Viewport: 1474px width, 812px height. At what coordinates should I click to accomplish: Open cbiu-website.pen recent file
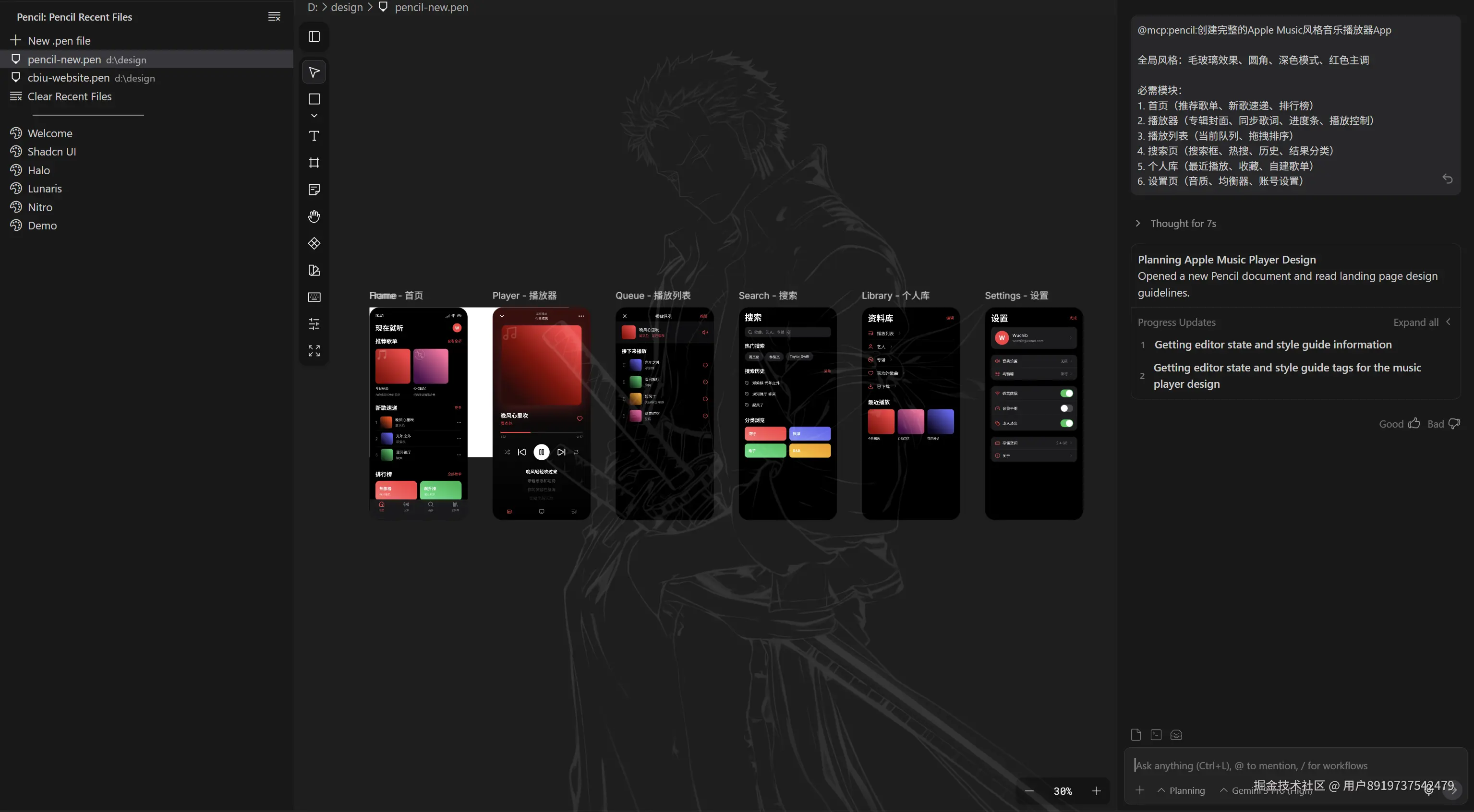coord(69,78)
